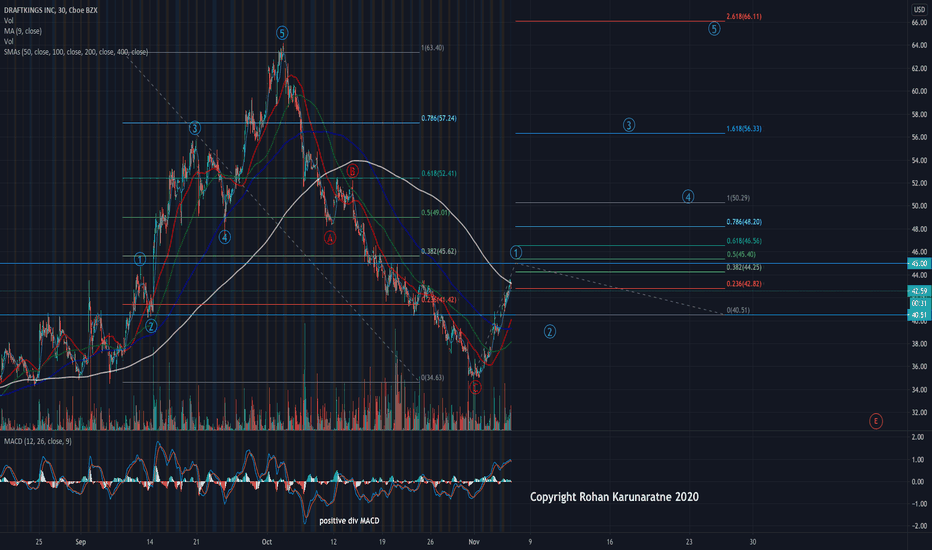The height and width of the screenshot is (550, 932).
Task: Click the blue wave 5 marker at the October peak
Action: click(282, 33)
